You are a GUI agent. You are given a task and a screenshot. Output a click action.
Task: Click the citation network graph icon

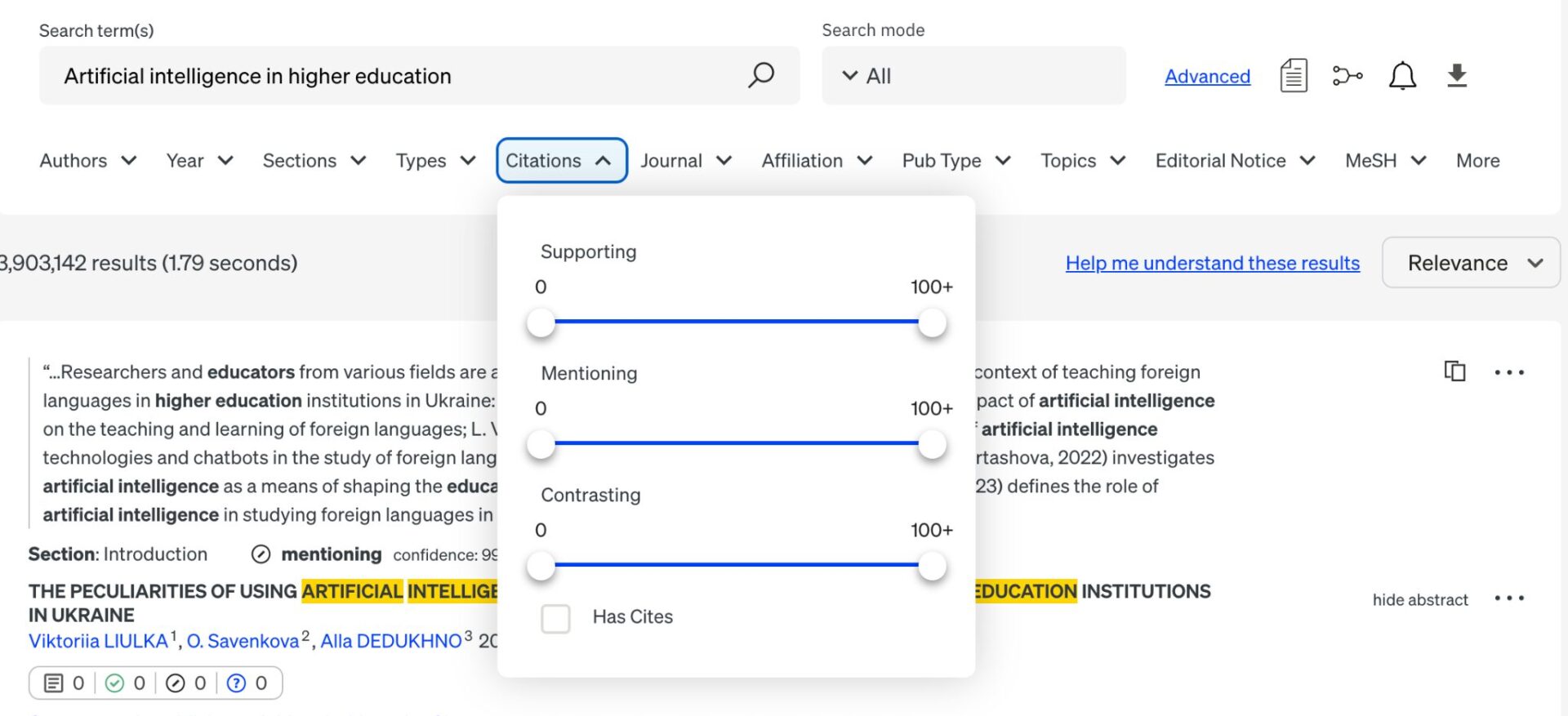coord(1347,76)
